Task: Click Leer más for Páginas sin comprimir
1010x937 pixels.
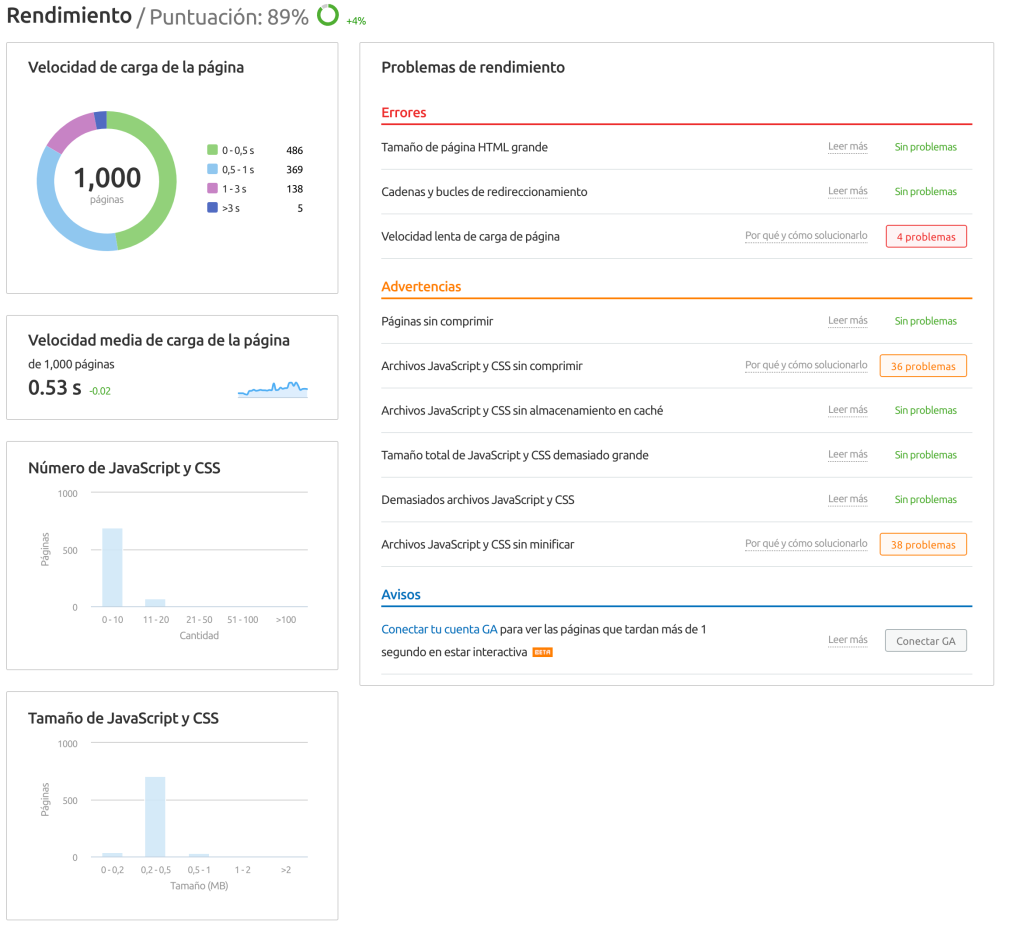Action: coord(848,321)
